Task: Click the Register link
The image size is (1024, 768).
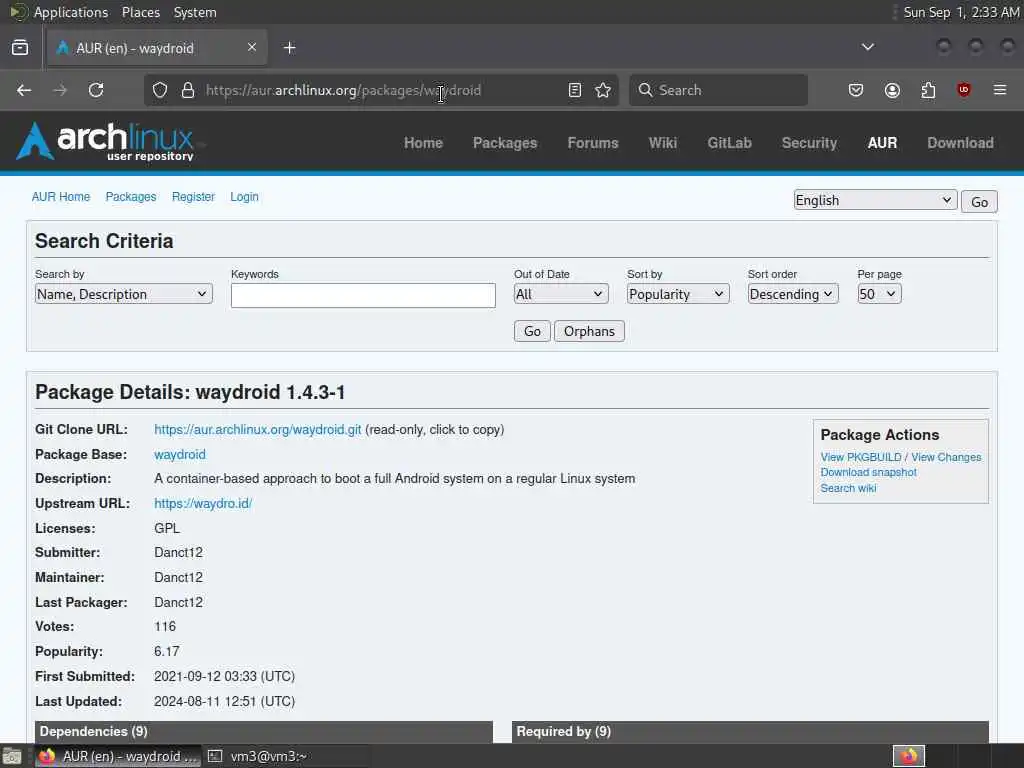Action: pos(193,197)
